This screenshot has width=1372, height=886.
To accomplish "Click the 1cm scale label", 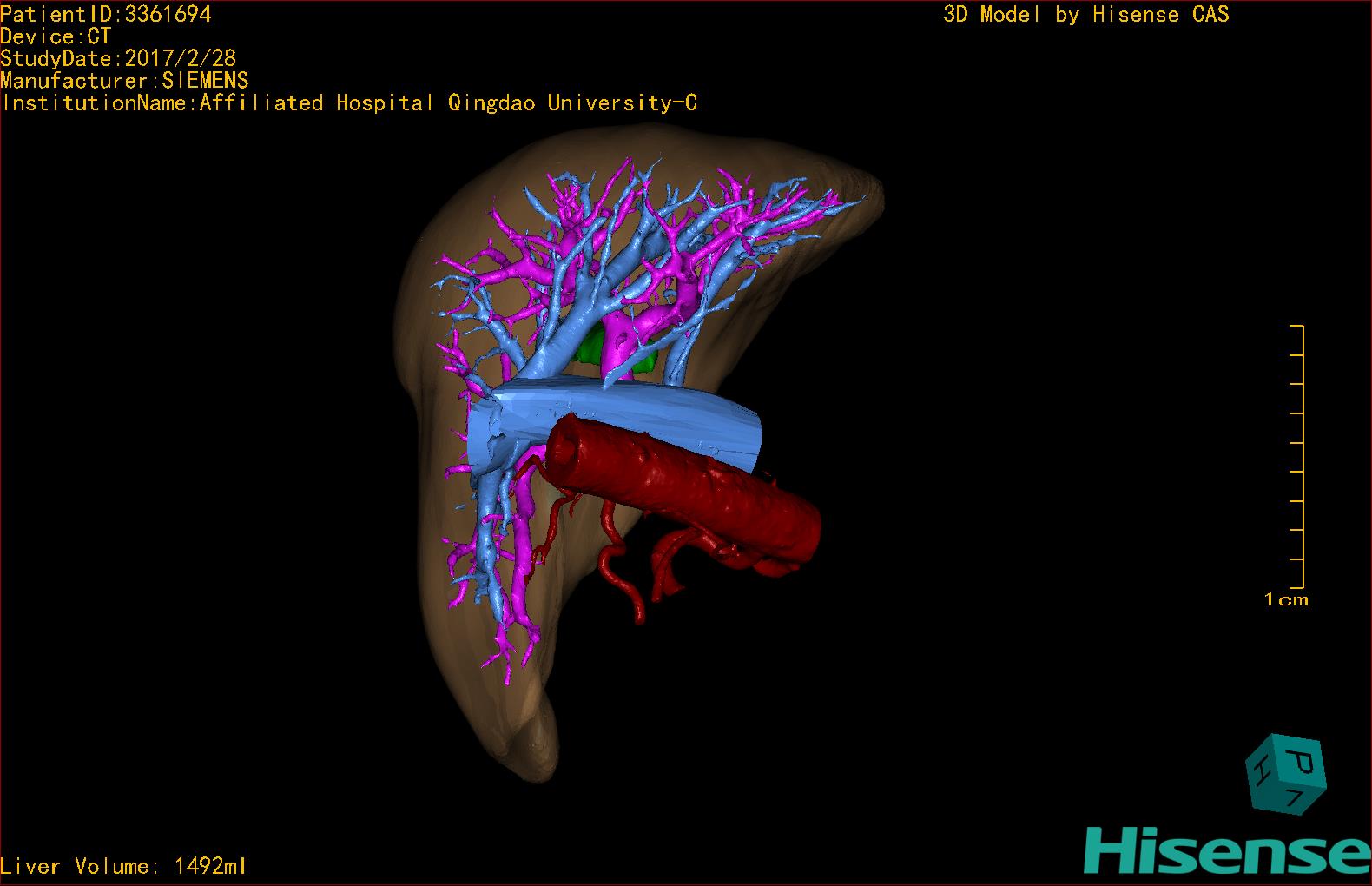I will coord(1286,599).
